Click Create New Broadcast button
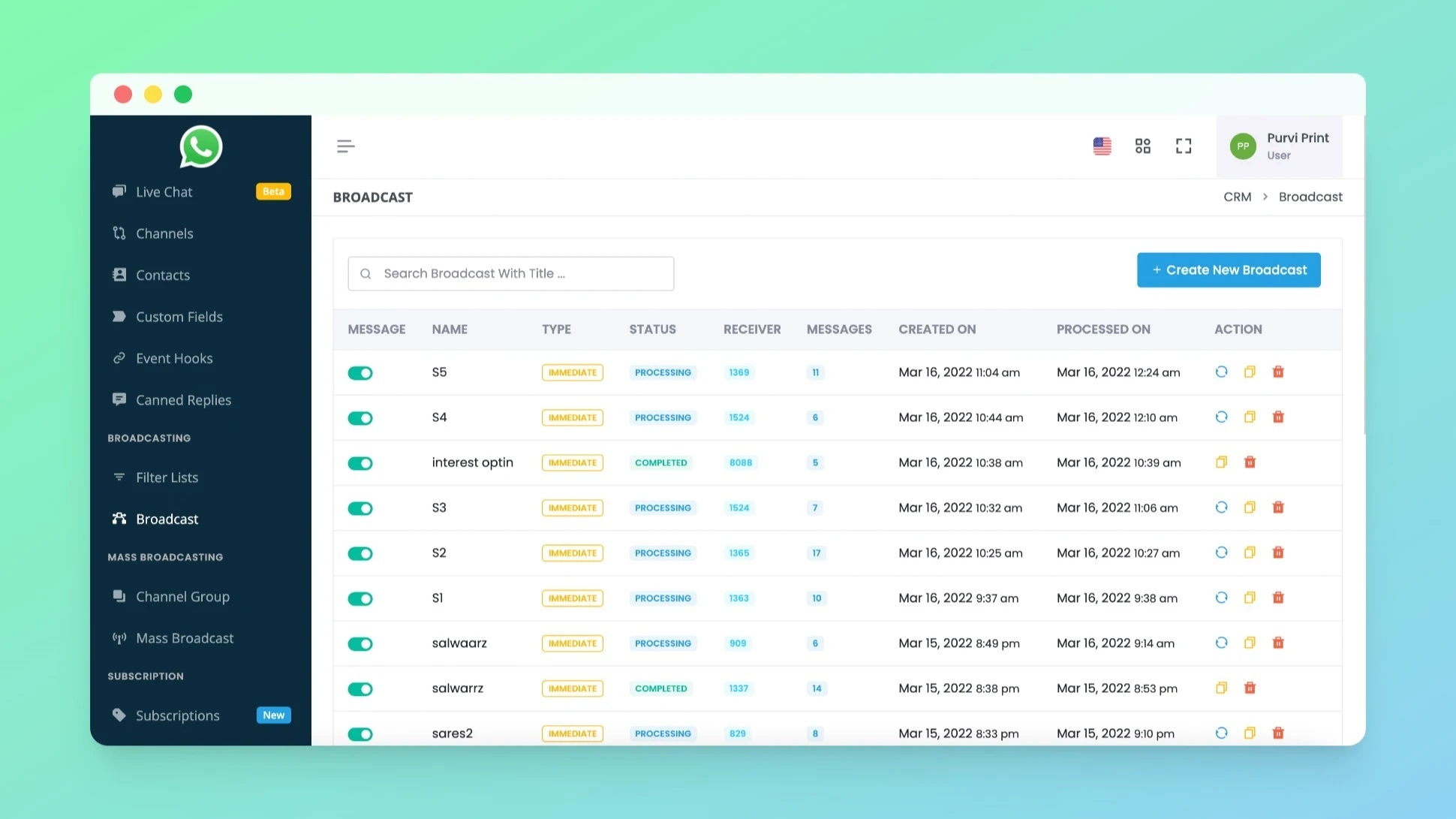The image size is (1456, 819). 1229,270
